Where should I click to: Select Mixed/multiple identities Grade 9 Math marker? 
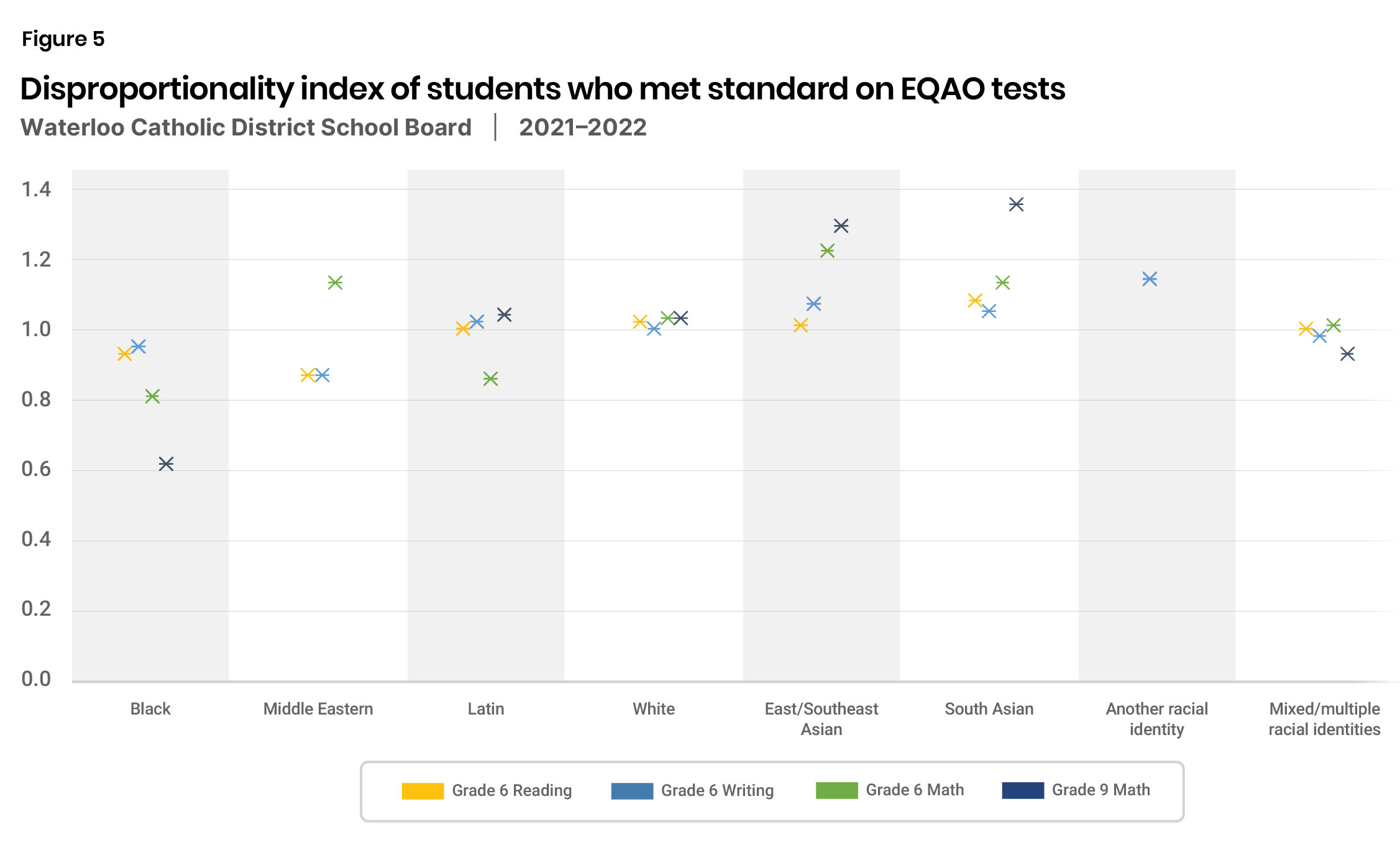(1347, 354)
